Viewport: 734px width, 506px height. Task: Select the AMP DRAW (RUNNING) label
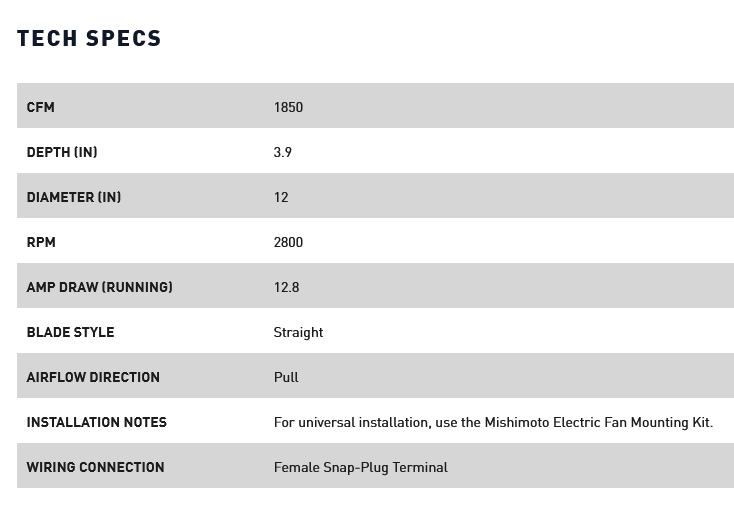100,287
